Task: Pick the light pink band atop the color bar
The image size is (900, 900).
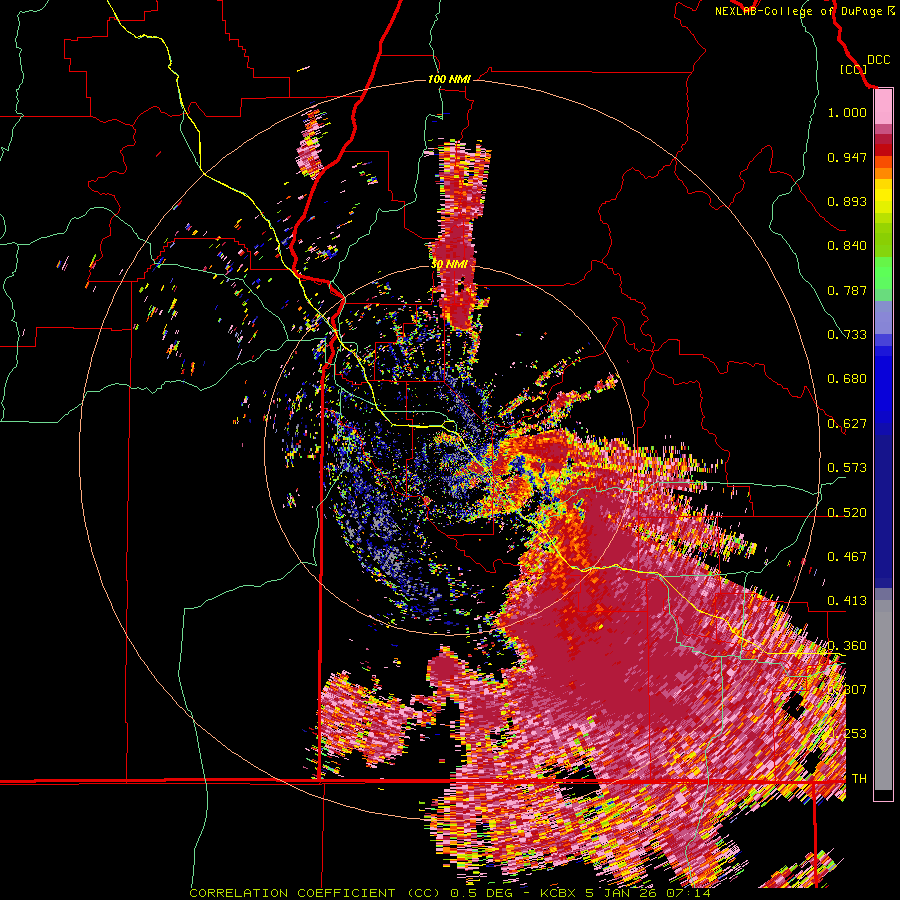Action: (x=883, y=107)
